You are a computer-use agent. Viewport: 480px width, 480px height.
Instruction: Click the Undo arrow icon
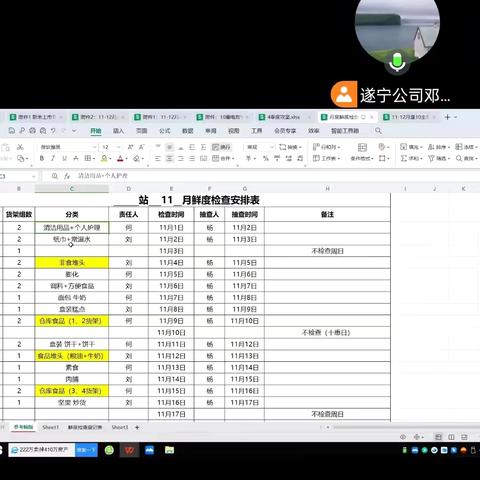pos(53,131)
